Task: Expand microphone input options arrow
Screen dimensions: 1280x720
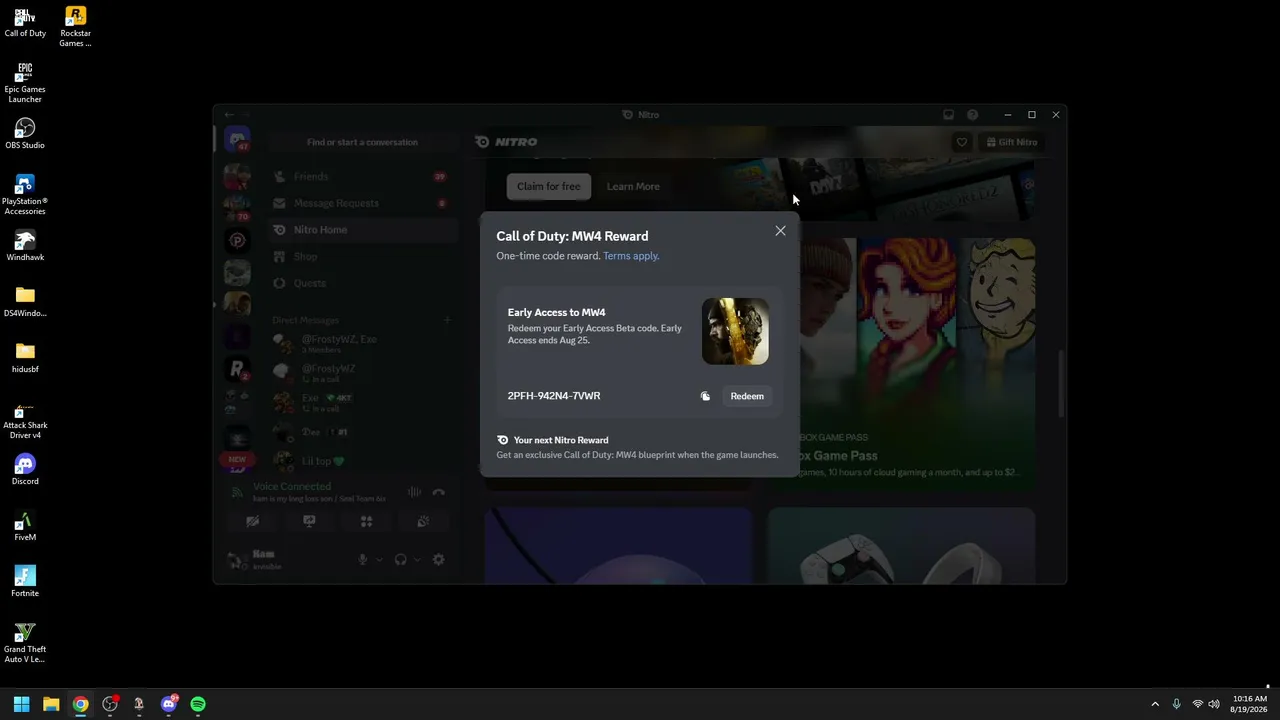Action: (x=379, y=560)
